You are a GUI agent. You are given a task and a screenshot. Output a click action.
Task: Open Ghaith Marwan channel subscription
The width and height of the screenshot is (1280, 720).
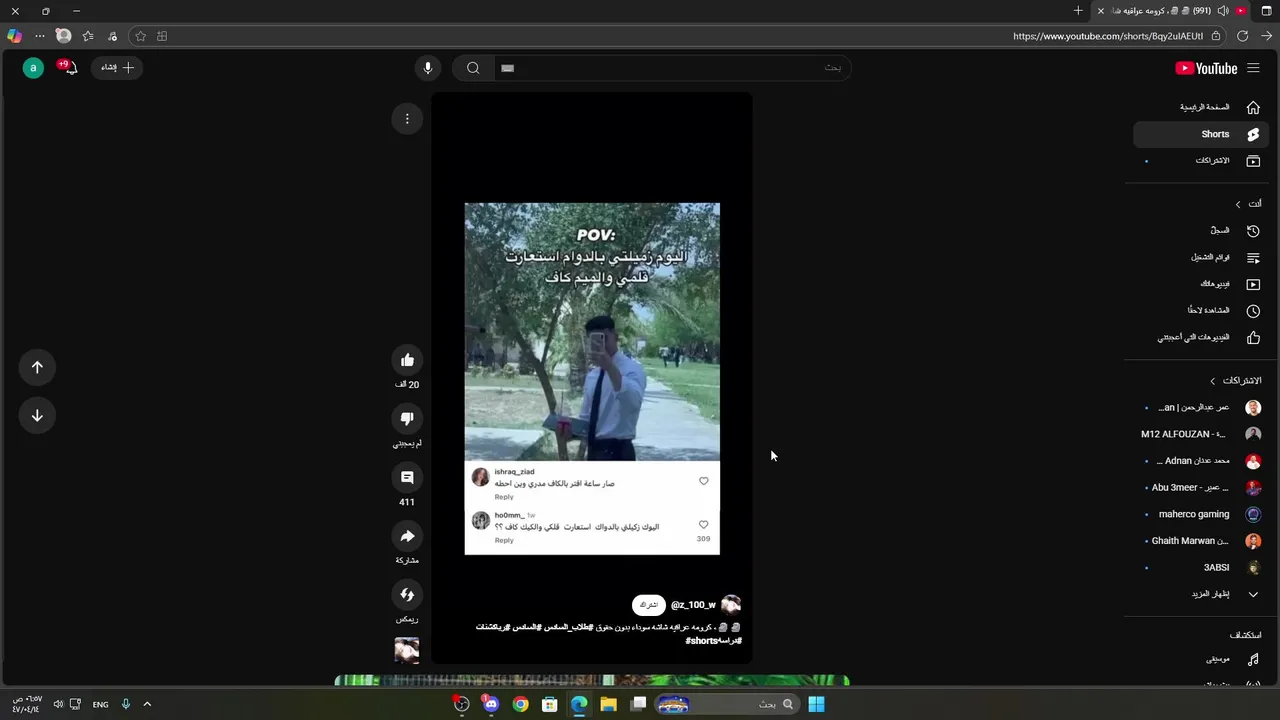coord(1202,541)
